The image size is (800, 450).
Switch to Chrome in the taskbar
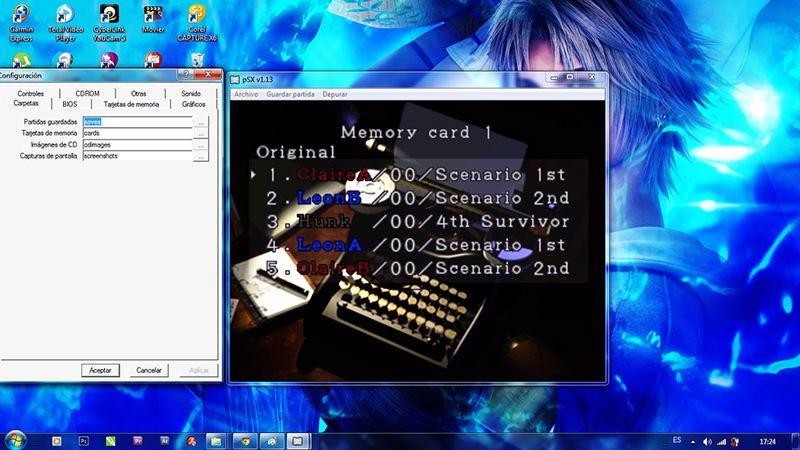click(x=244, y=441)
